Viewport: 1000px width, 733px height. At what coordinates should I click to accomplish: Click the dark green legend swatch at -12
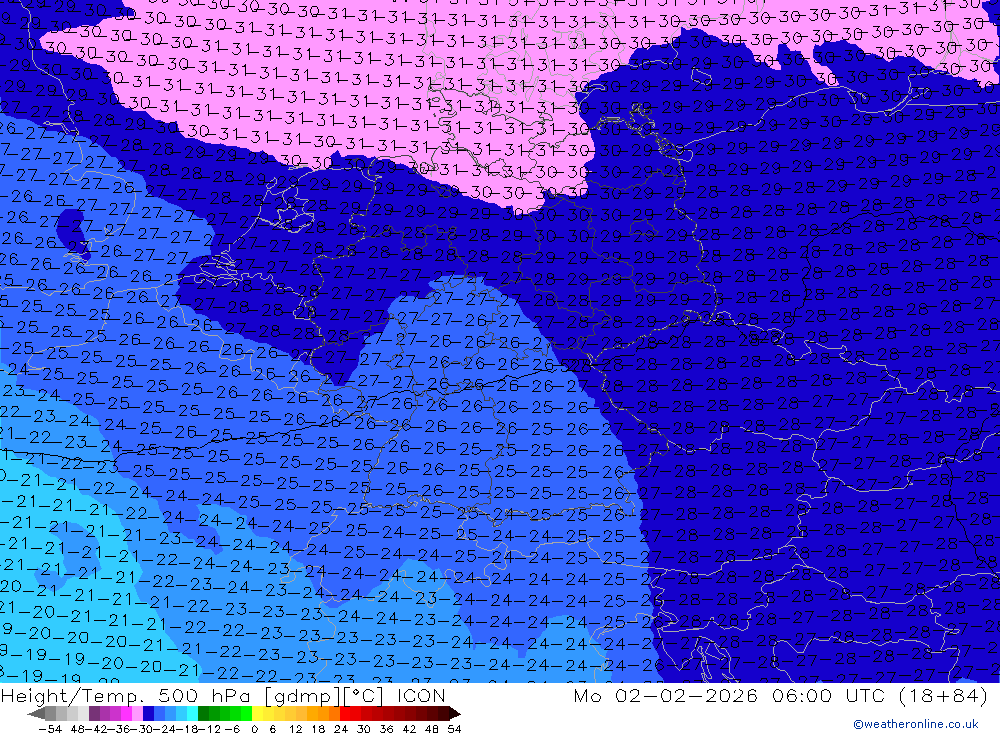pos(203,714)
